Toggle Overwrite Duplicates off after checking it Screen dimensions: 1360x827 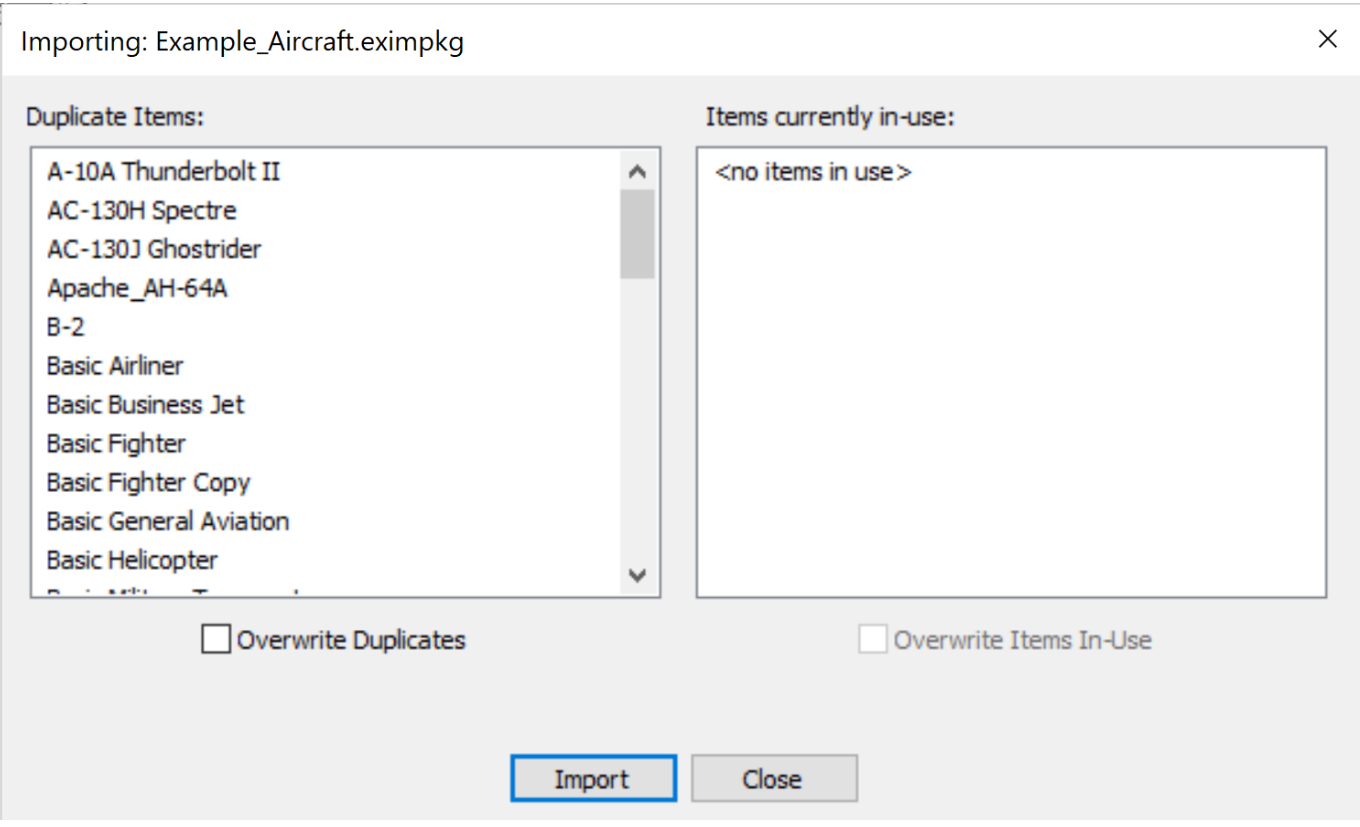[214, 639]
